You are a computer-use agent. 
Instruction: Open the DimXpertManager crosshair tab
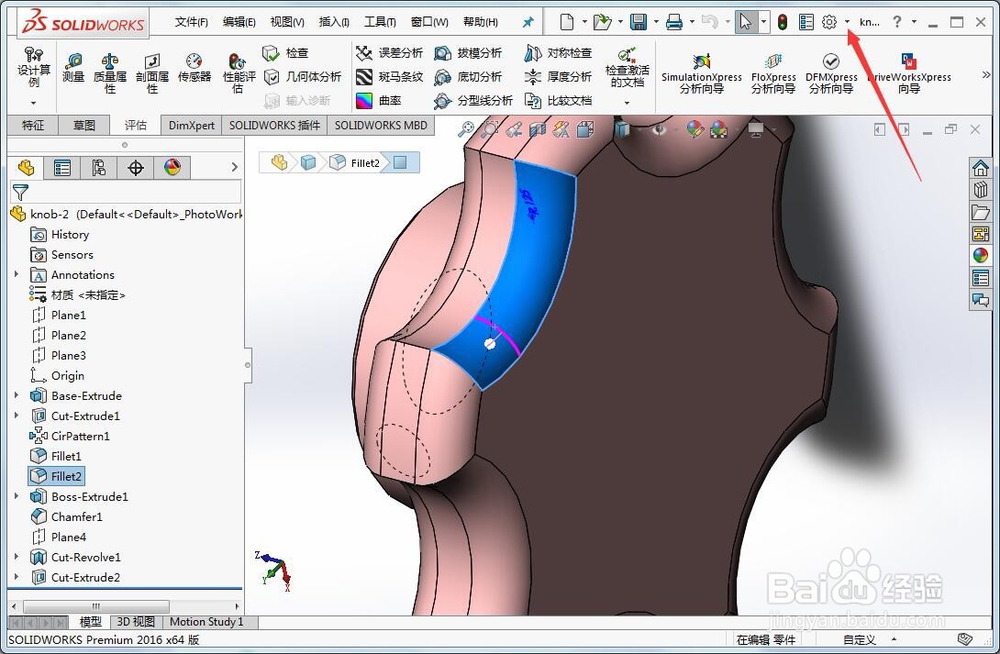[x=135, y=168]
